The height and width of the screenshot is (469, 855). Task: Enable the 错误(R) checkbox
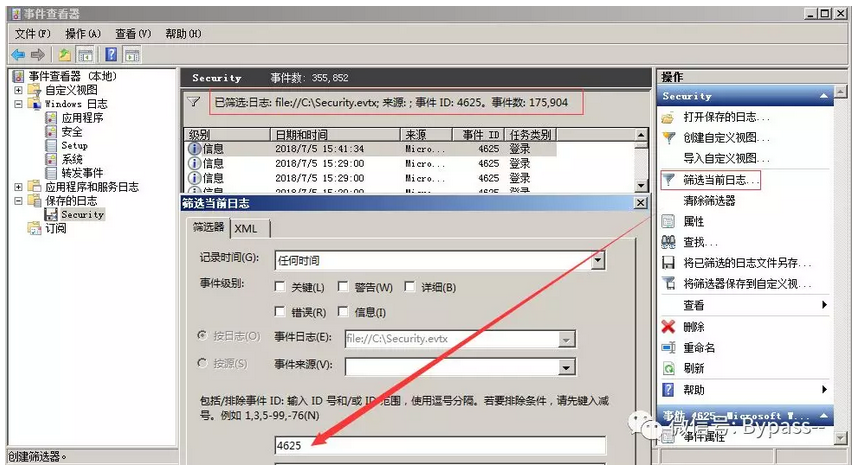click(x=280, y=311)
